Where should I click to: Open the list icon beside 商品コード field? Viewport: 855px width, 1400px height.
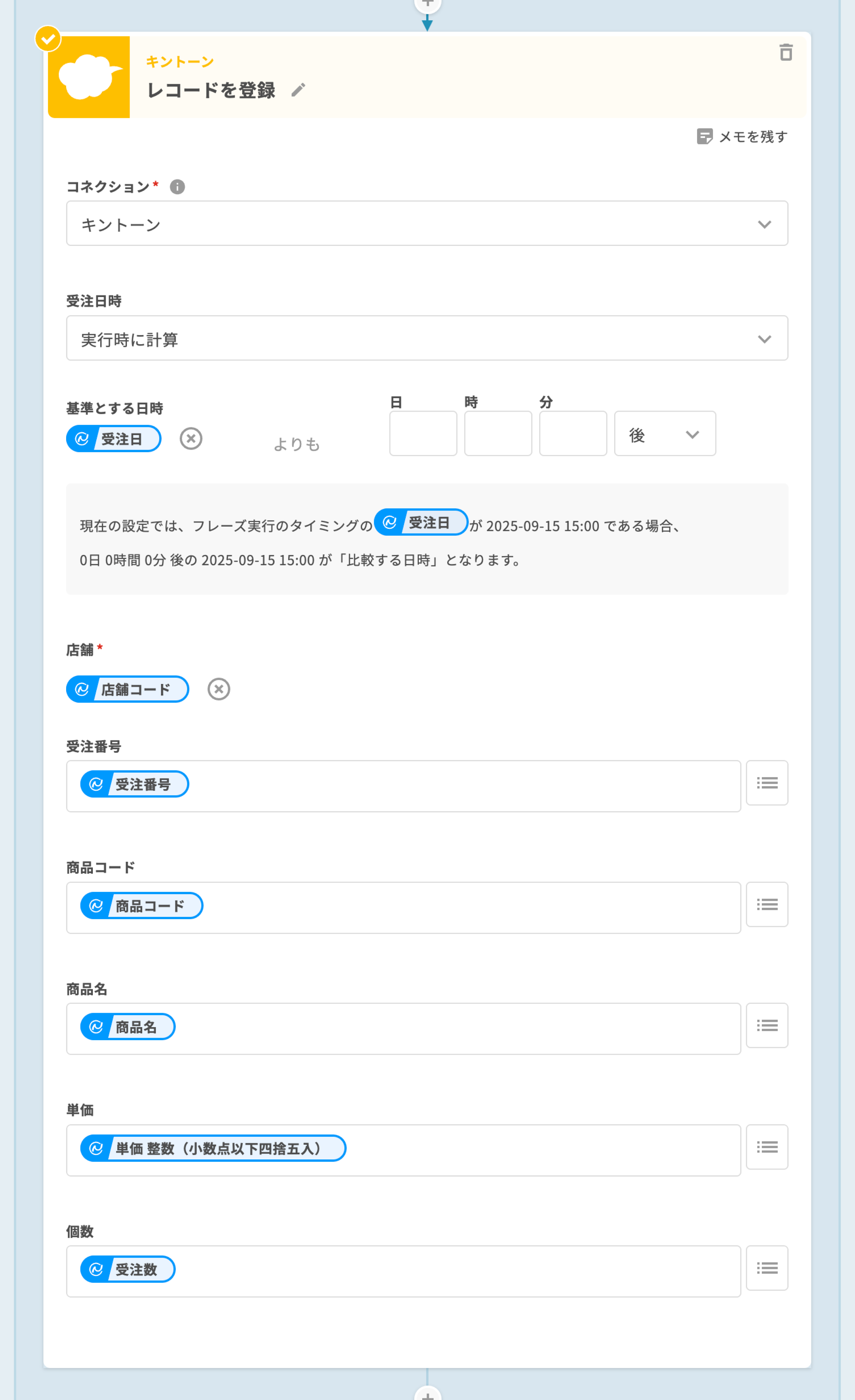click(x=767, y=904)
